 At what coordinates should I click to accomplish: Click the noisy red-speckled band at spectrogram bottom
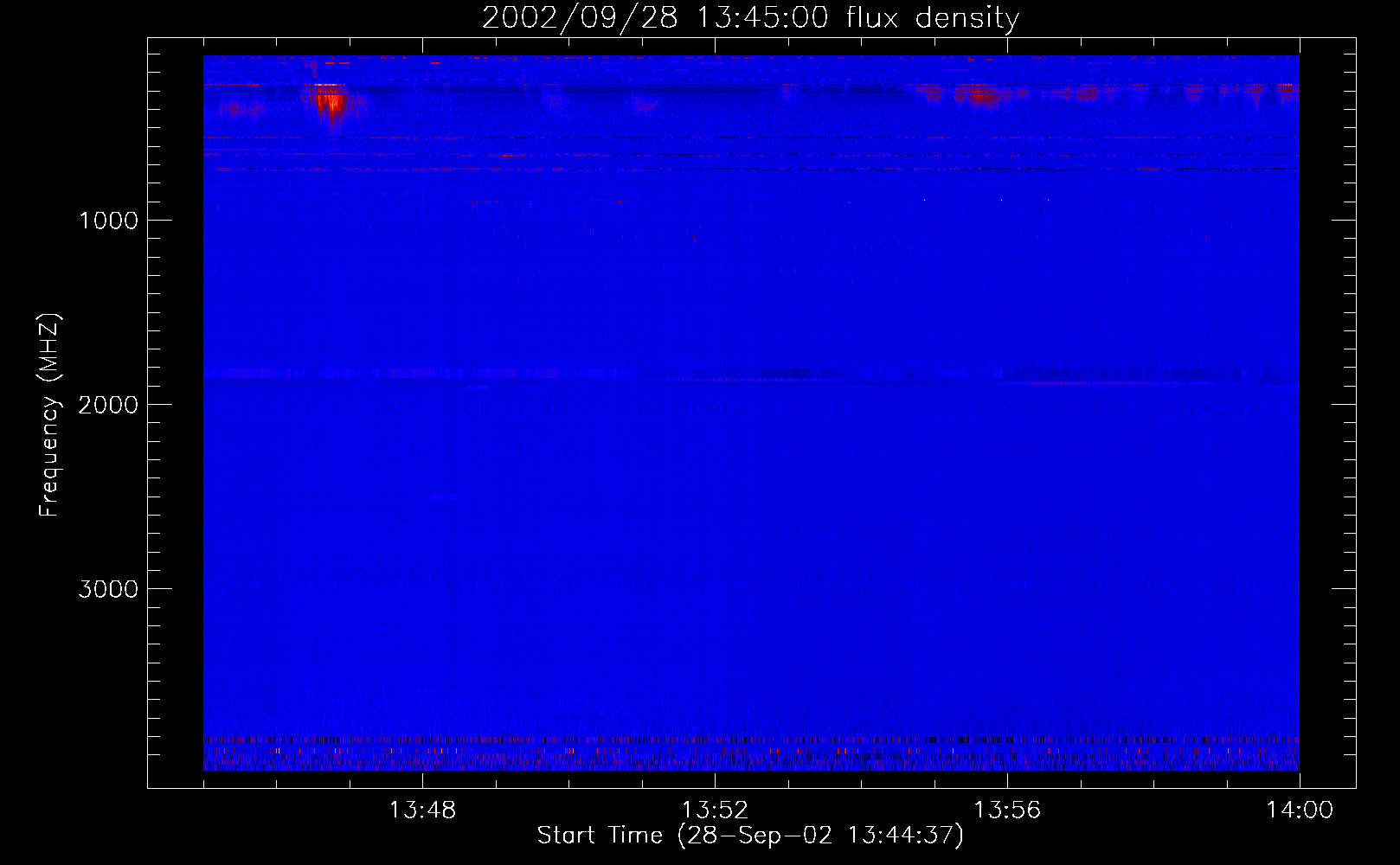751,754
